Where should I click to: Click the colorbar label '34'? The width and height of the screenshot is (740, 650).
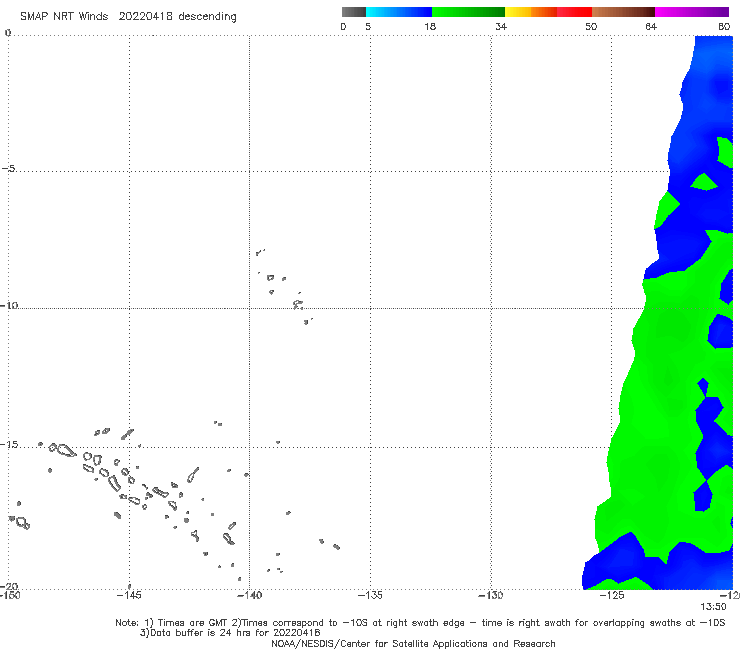click(x=501, y=26)
